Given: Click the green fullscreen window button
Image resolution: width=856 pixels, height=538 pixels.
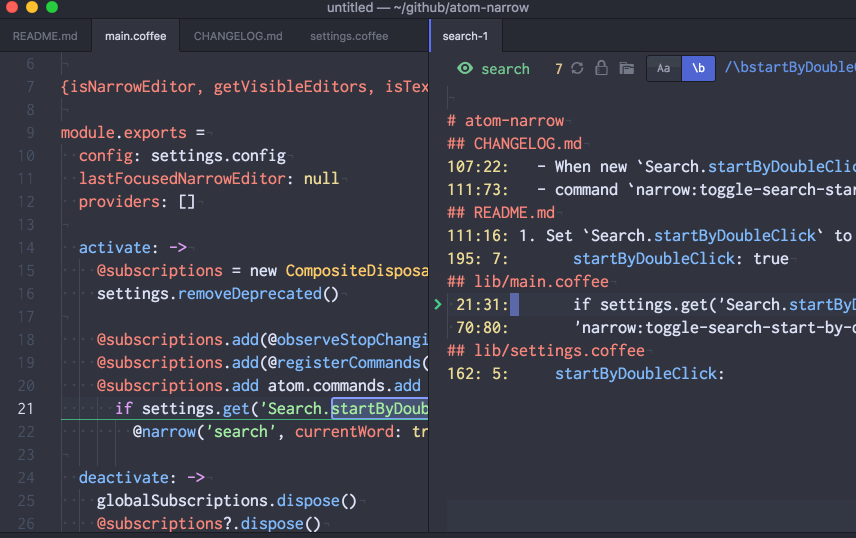Looking at the screenshot, I should click(x=52, y=7).
